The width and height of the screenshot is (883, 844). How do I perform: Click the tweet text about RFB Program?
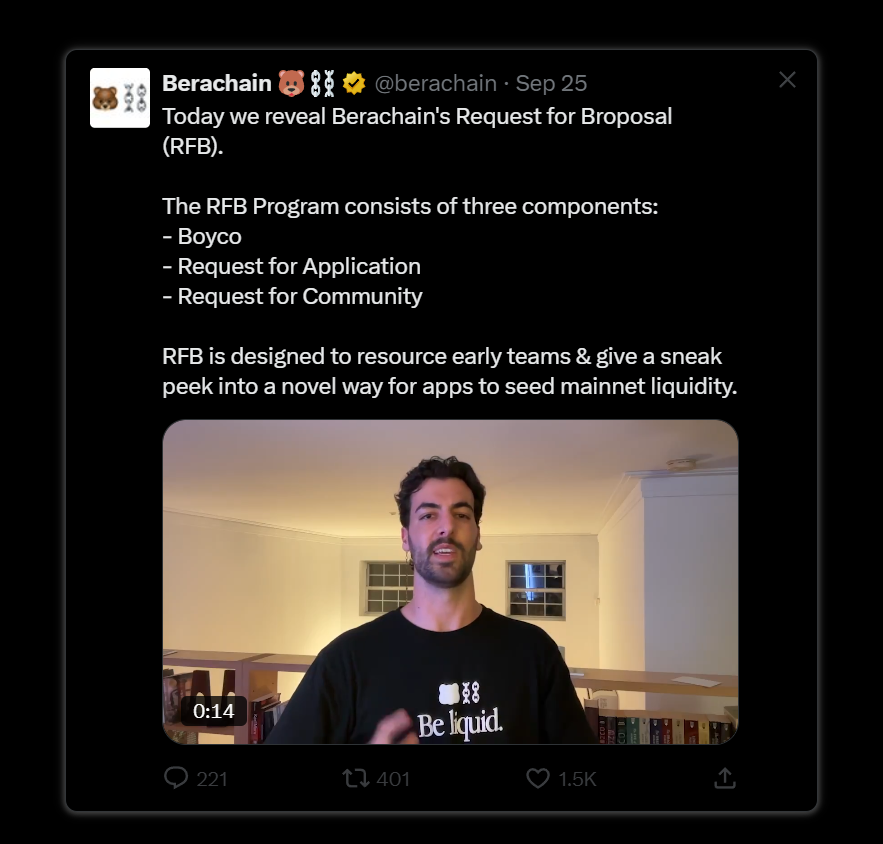(x=410, y=206)
